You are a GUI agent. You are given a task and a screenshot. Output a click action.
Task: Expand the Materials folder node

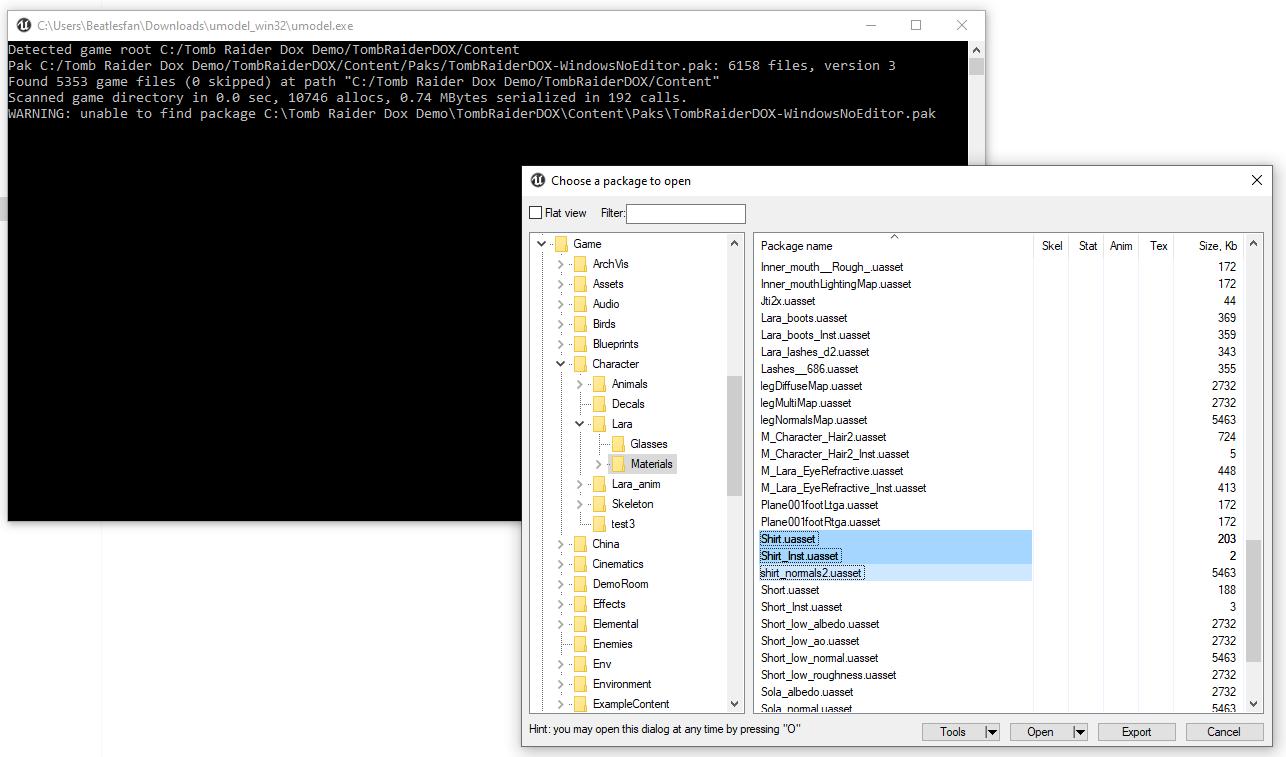[x=598, y=464]
